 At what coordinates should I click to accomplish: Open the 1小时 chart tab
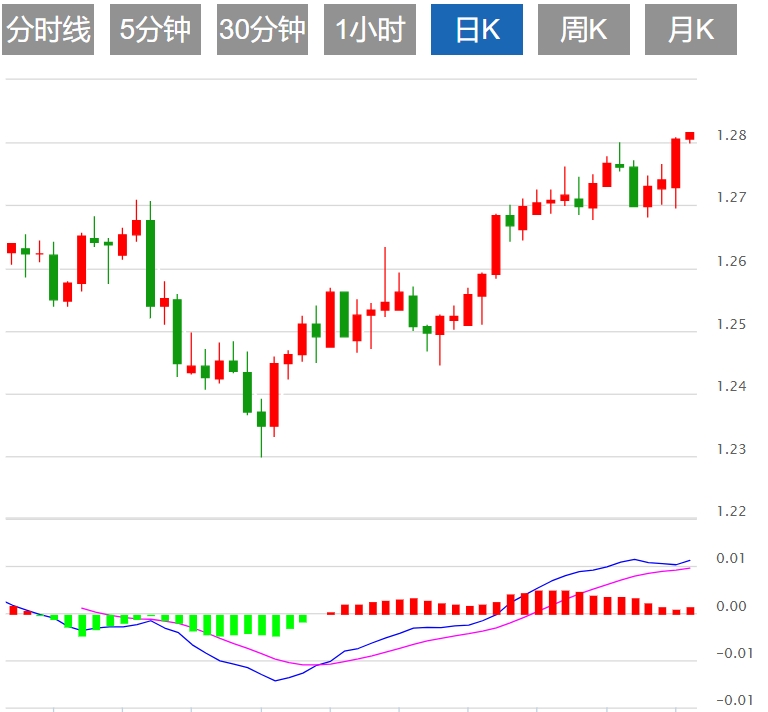coord(370,29)
